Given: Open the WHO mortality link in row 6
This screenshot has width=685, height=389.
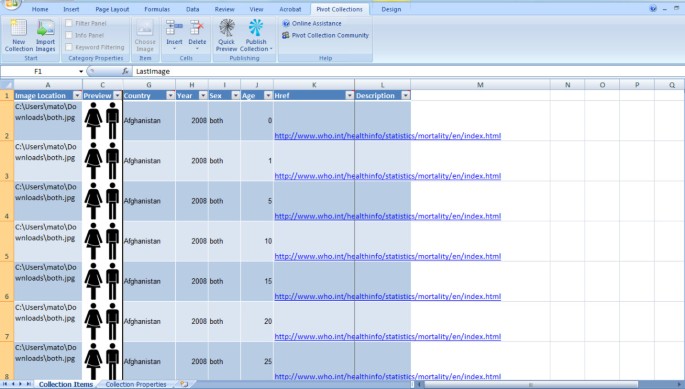Looking at the screenshot, I should point(387,296).
